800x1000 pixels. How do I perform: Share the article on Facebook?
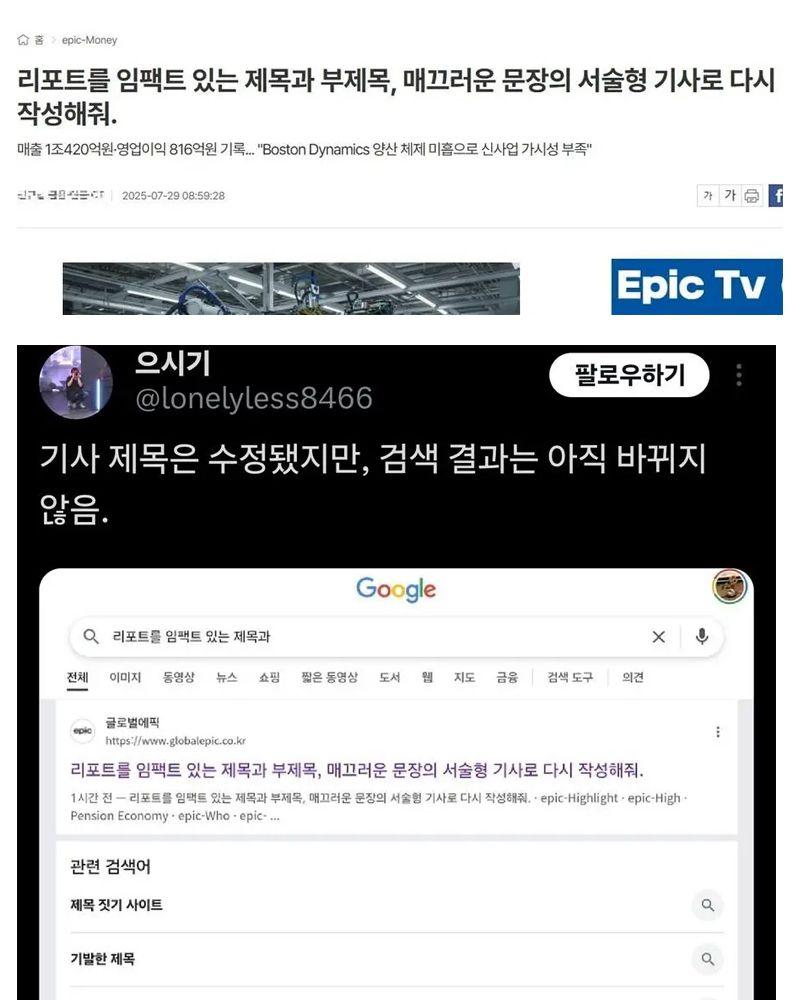click(776, 195)
